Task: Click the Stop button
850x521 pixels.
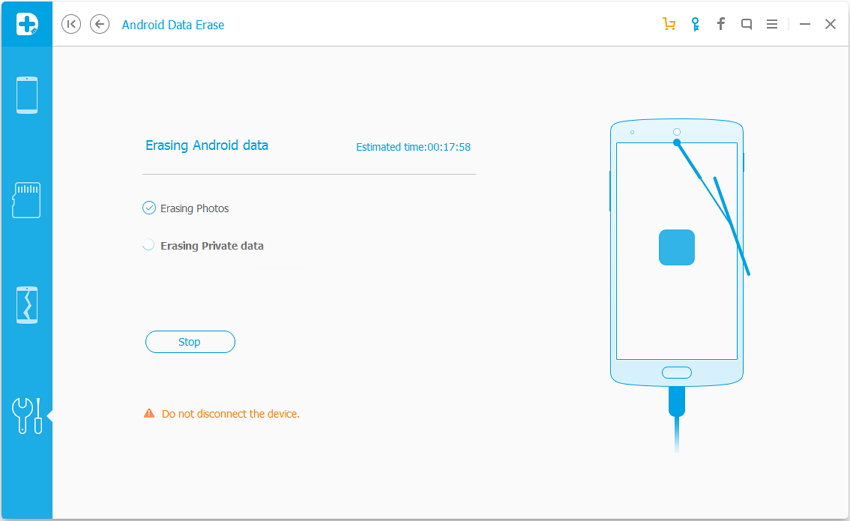Action: pos(190,342)
